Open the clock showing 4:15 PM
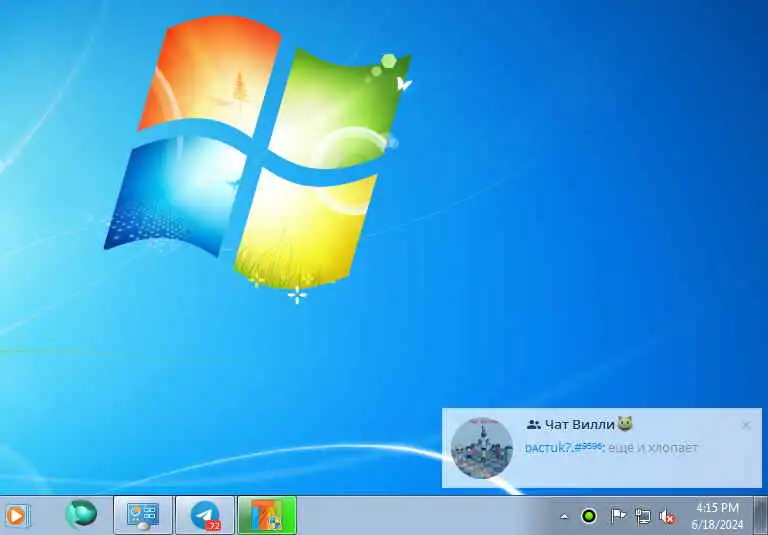Viewport: 768px width, 535px height. point(717,507)
